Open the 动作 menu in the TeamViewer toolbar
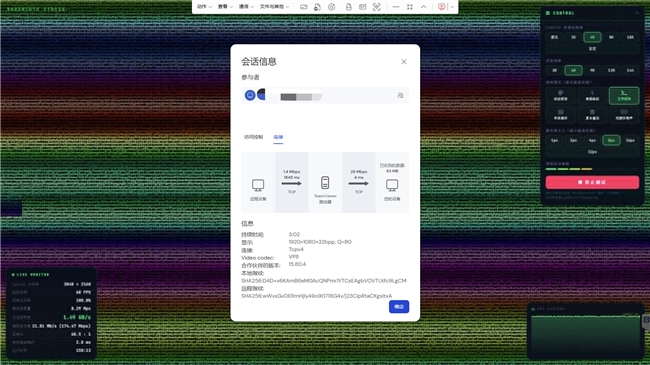This screenshot has width=650, height=365. [x=204, y=7]
